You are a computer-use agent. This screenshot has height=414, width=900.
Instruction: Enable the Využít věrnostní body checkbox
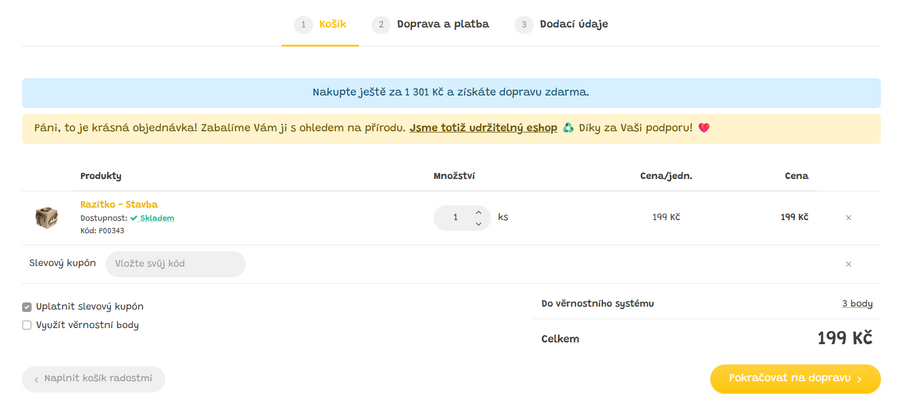[x=27, y=325]
